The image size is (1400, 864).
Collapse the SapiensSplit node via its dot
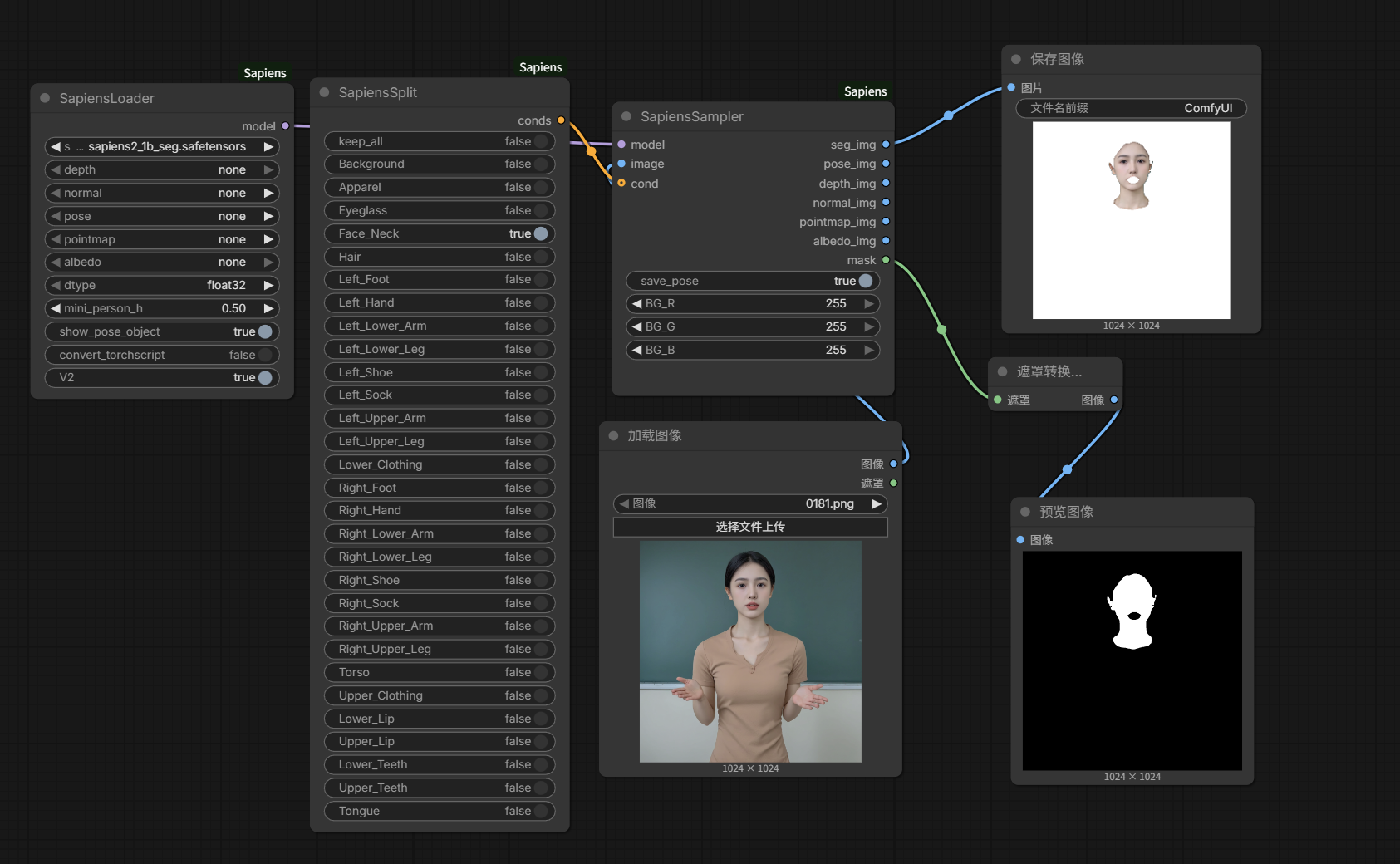[324, 92]
